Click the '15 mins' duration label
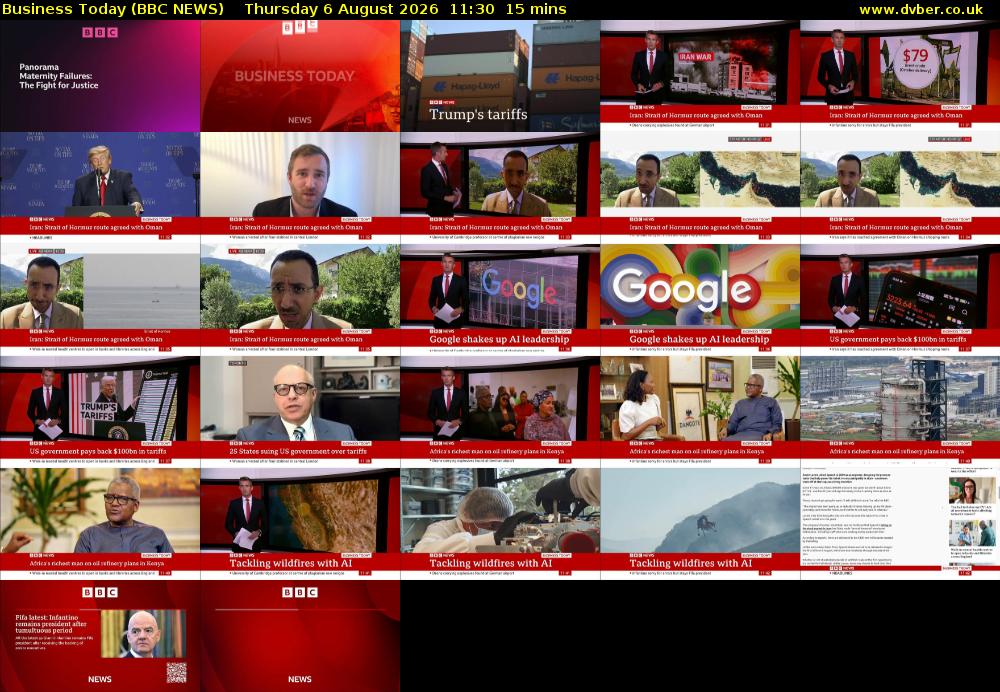 (536, 9)
